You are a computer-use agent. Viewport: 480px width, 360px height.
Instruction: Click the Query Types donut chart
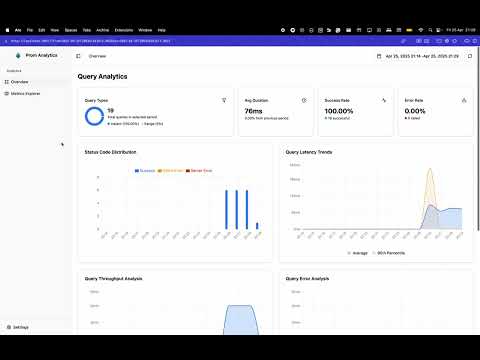pos(94,116)
